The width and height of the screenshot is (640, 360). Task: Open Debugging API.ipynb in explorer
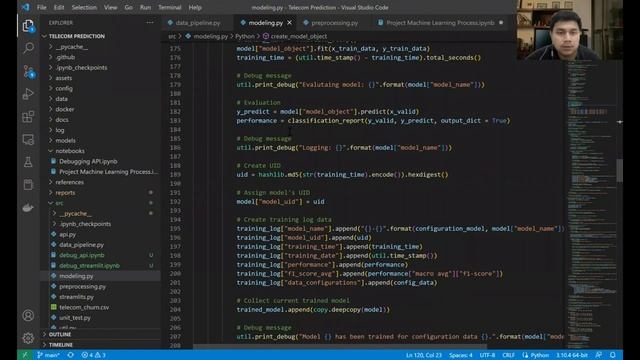88,161
